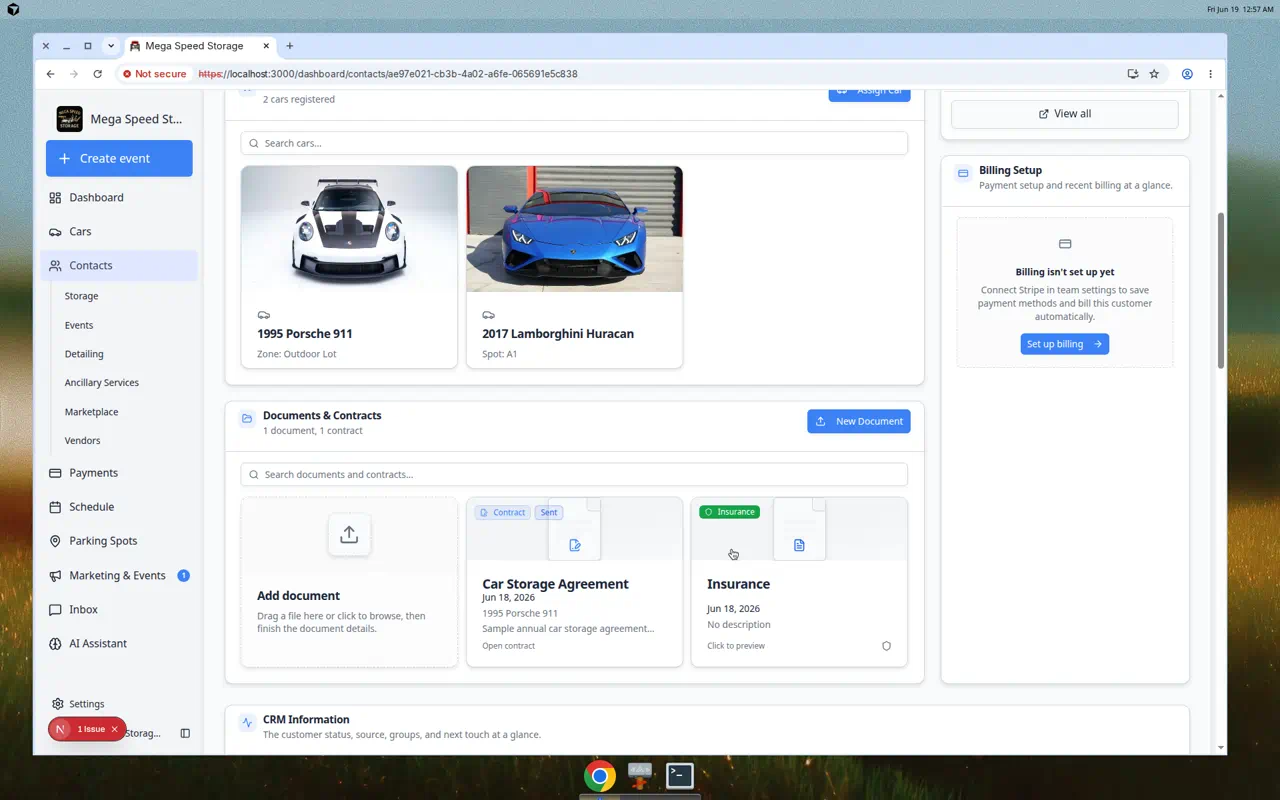Open Settings gear in sidebar

57,704
